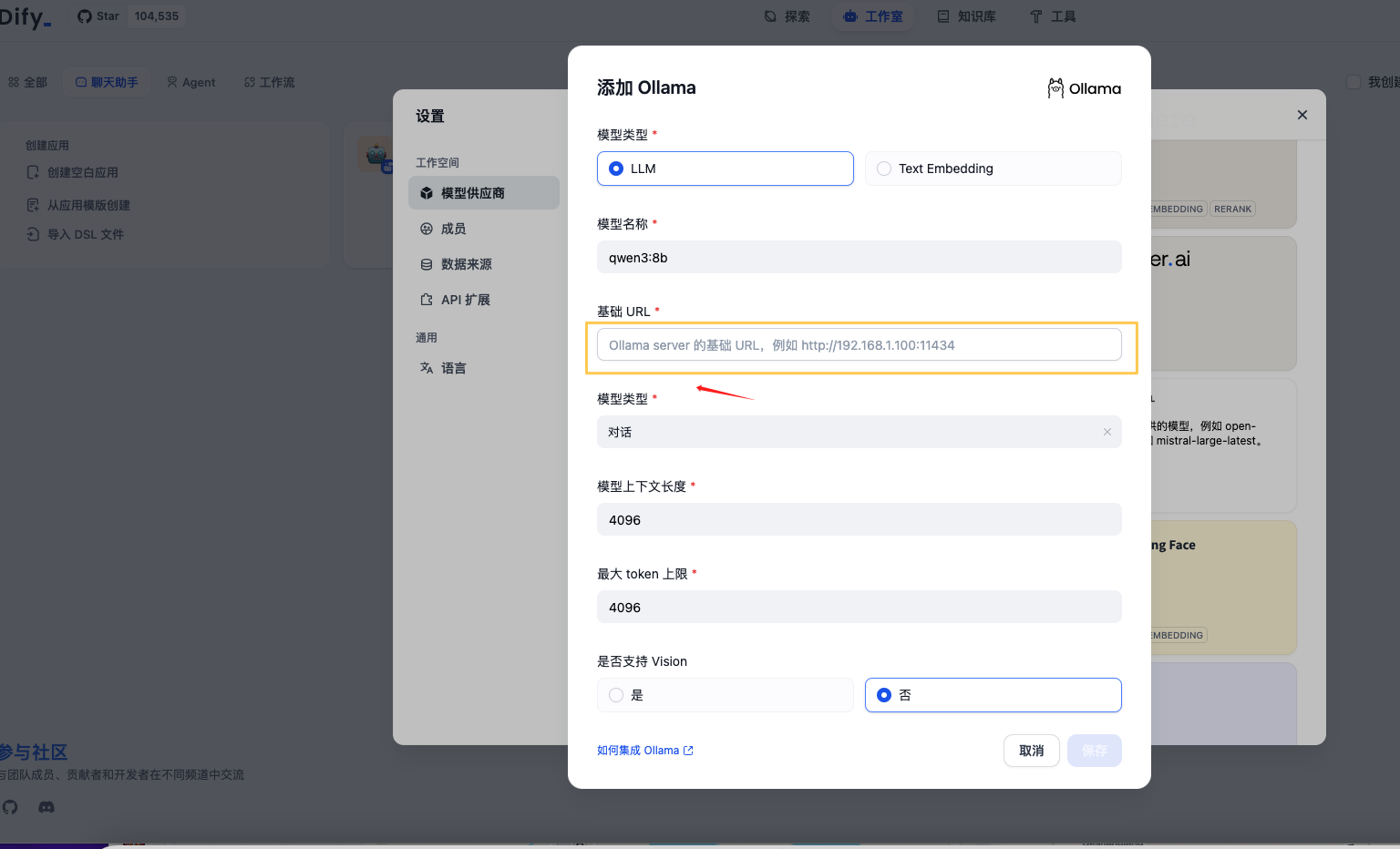Click the robot app icon thumbnail

(x=376, y=155)
